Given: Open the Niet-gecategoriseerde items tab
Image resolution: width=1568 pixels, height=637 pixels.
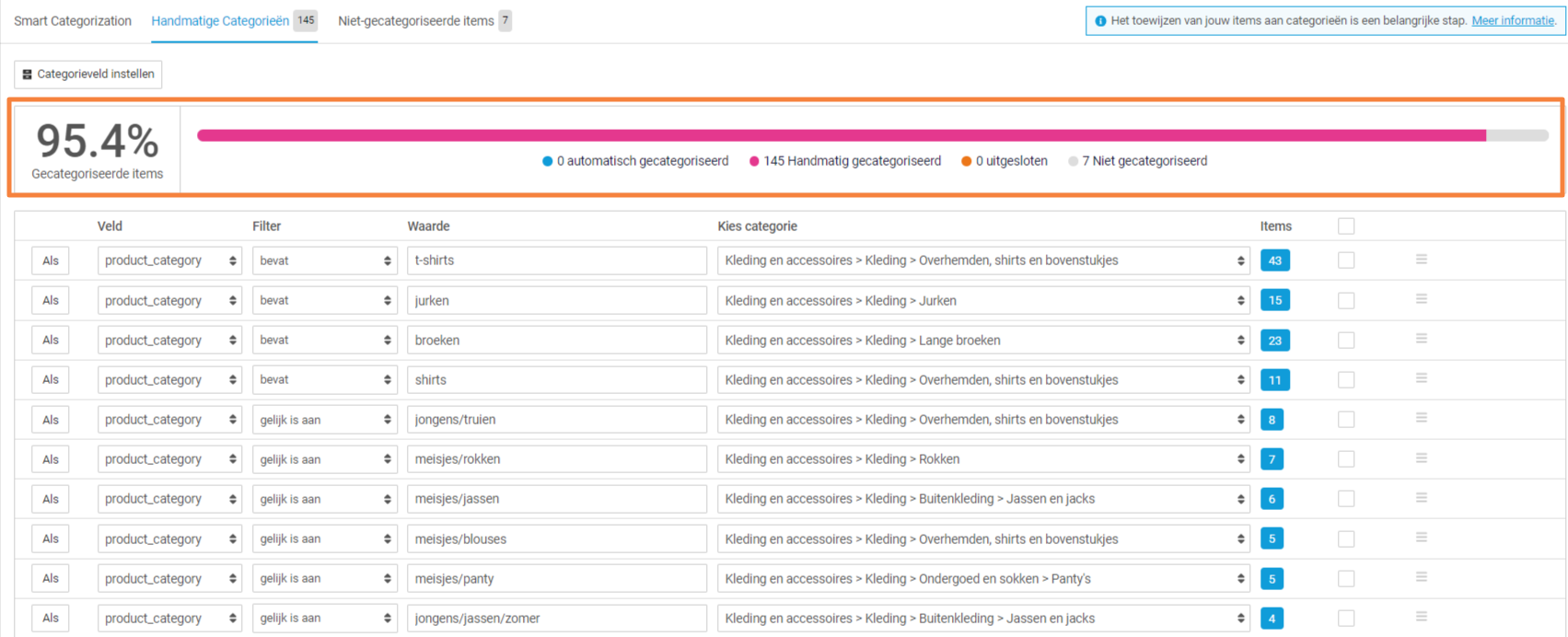Looking at the screenshot, I should click(415, 21).
